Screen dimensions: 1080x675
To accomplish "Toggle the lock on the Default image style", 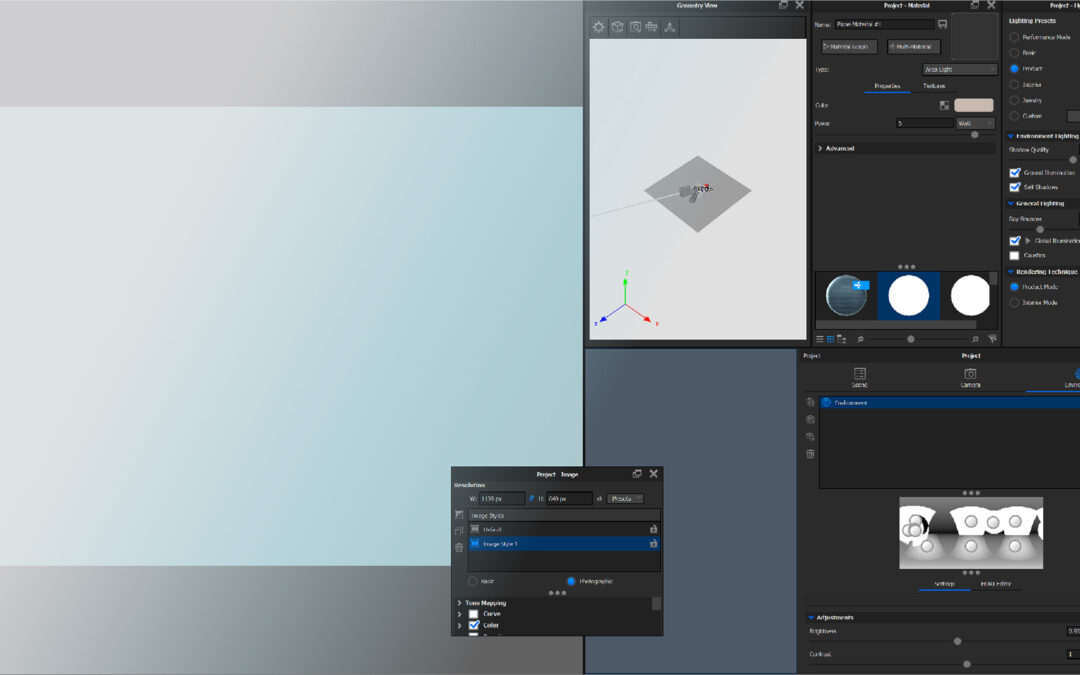I will click(x=653, y=529).
